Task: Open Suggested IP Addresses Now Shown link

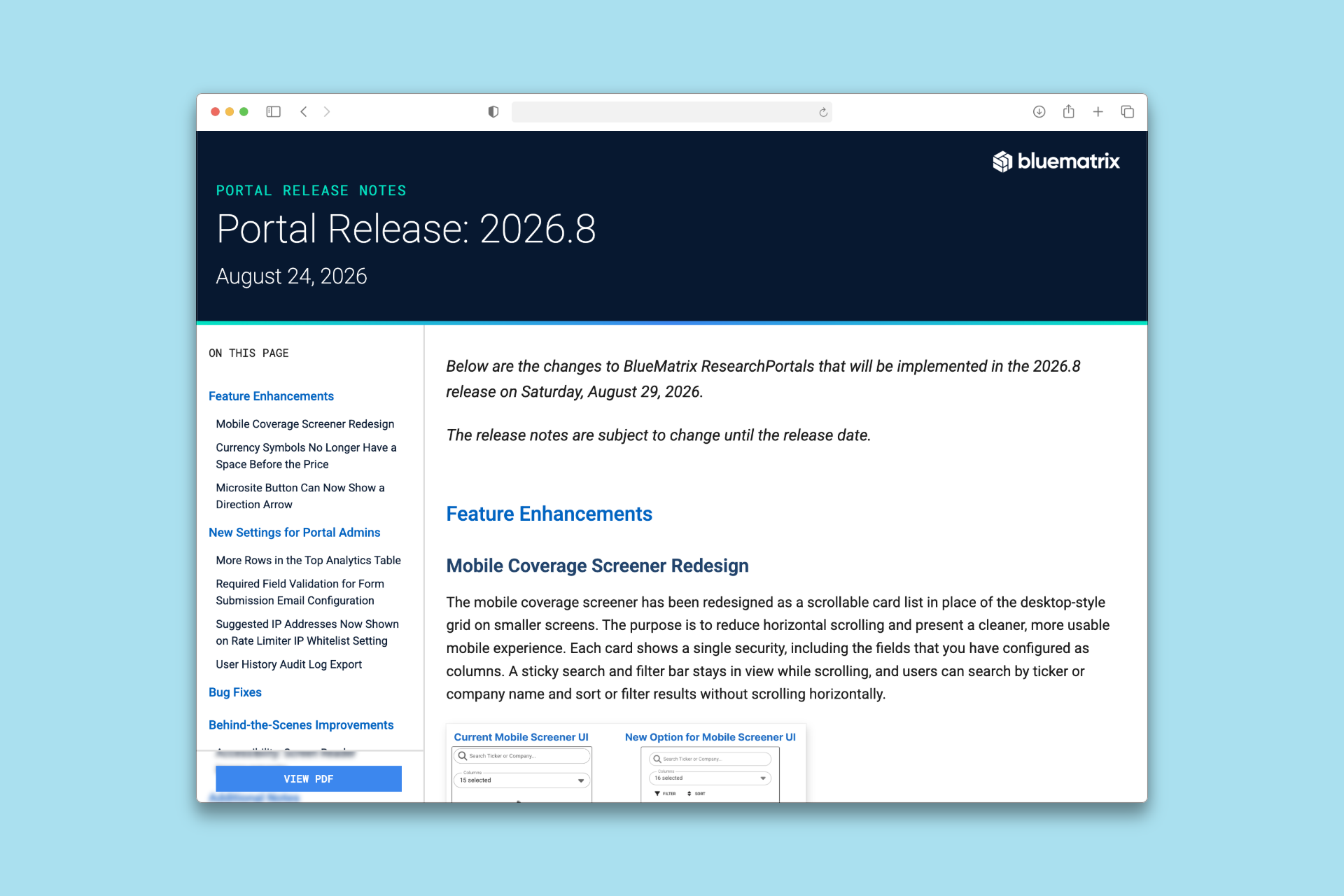Action: pos(307,632)
